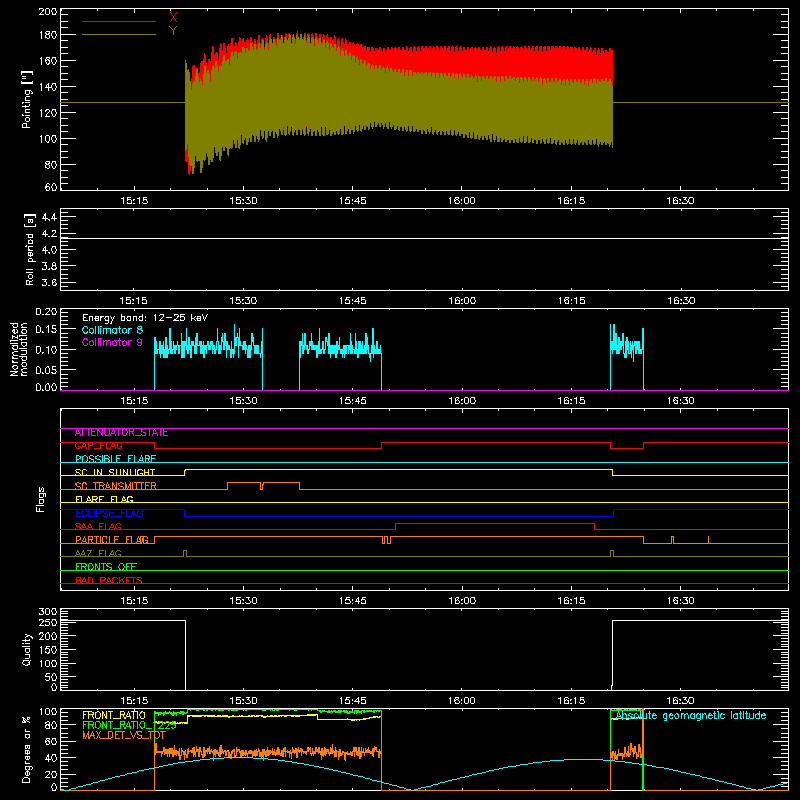Click the 300 tick on Quality axis
800x800 pixels.
48,612
